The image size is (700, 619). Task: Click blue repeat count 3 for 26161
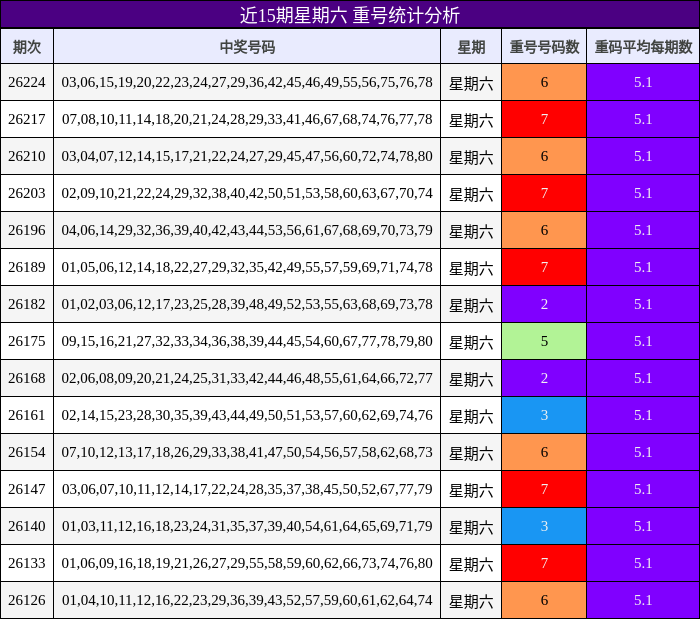544,415
